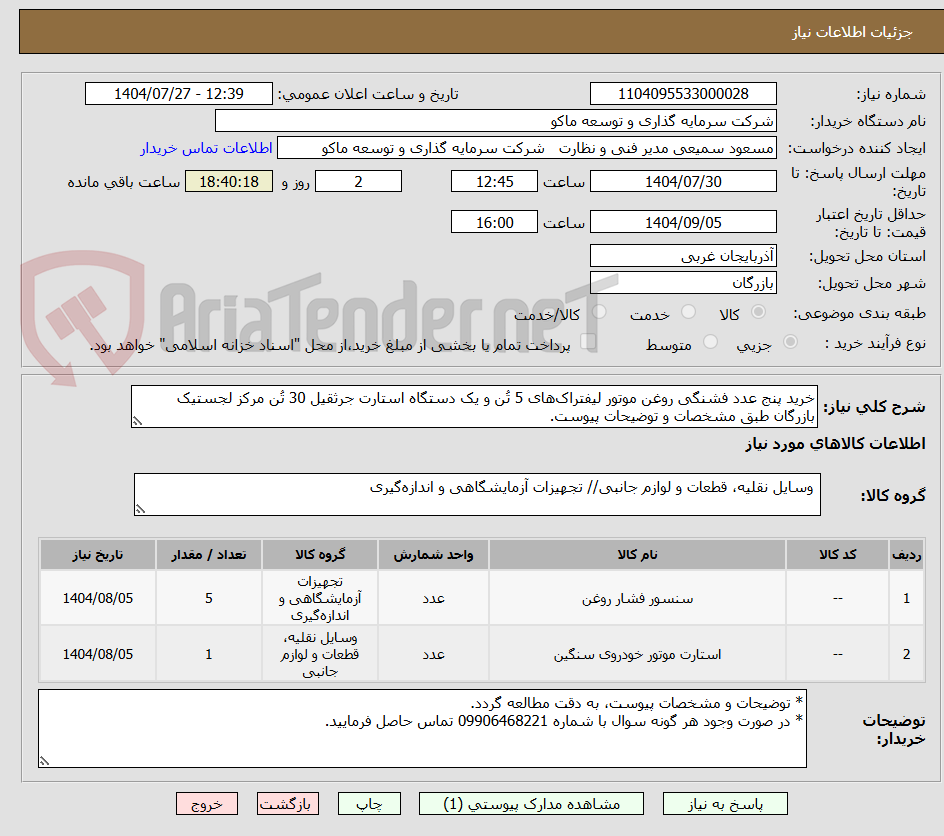Click the resize handle of گروه کالا box
This screenshot has width=944, height=836.
(140, 509)
